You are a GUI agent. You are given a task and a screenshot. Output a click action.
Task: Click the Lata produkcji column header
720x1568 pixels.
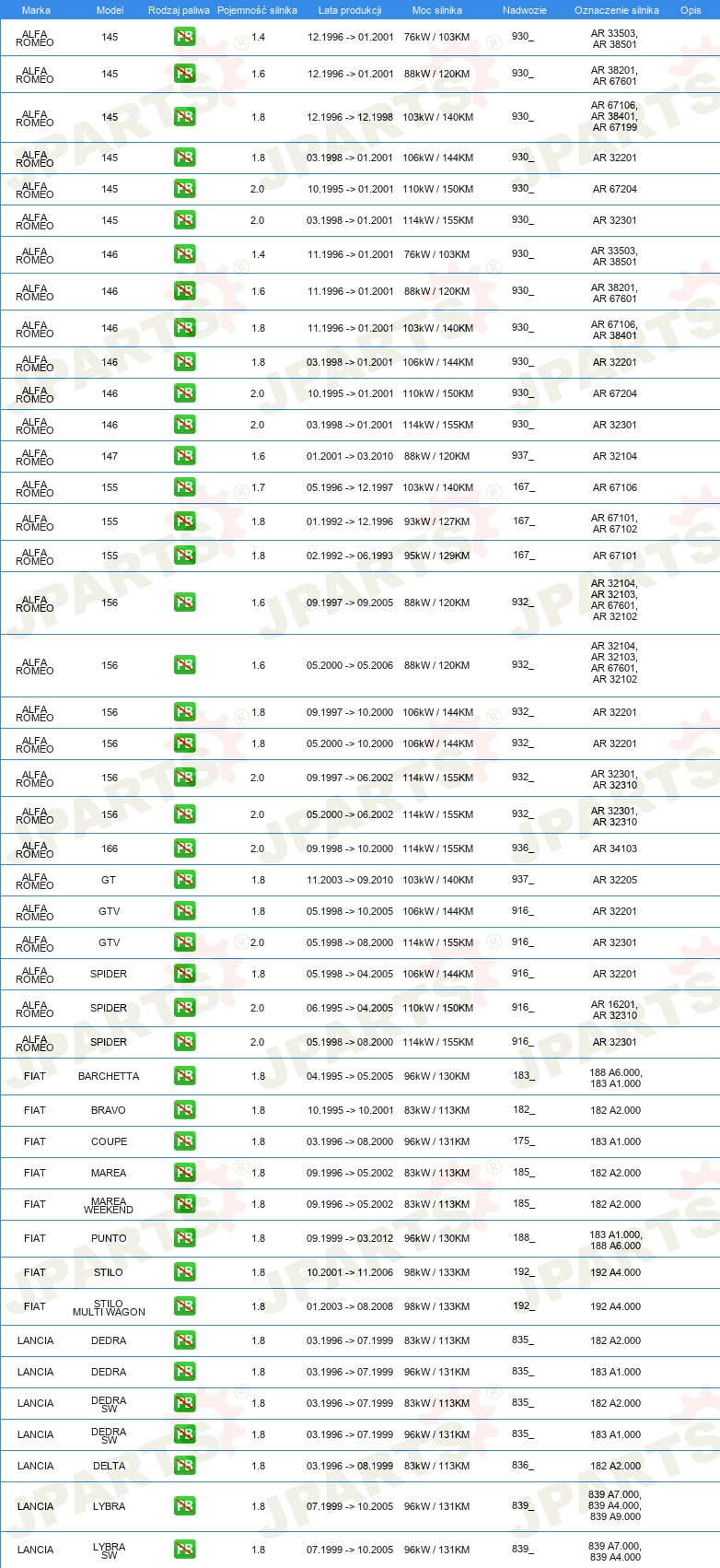[350, 10]
